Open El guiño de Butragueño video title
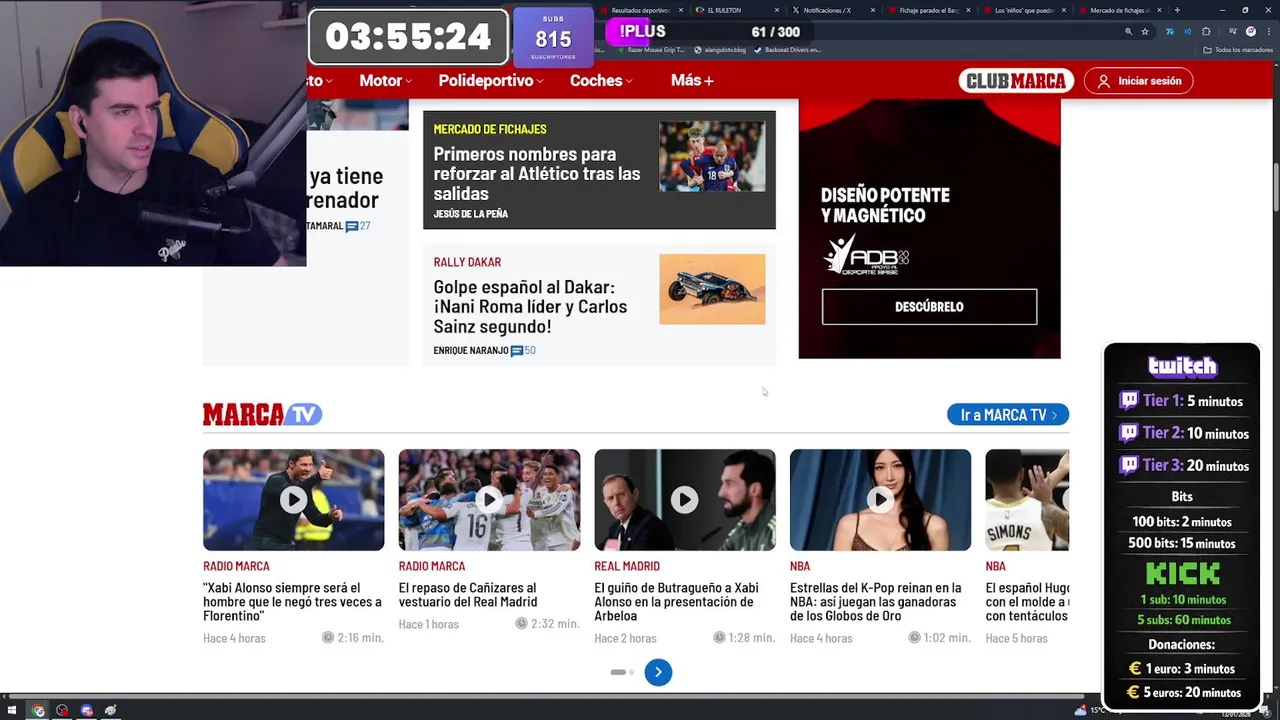The height and width of the screenshot is (720, 1280). [676, 602]
